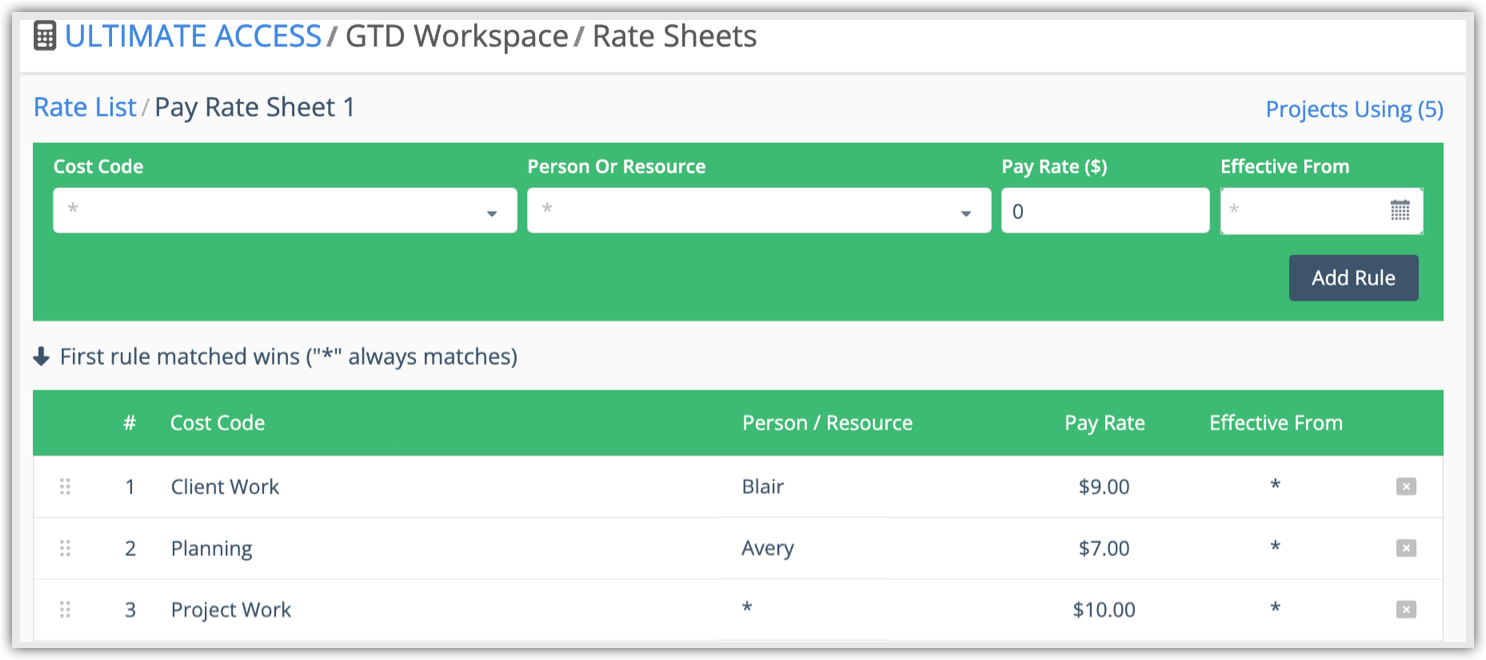
Task: Click the Pay Rate column header
Action: click(x=1104, y=423)
